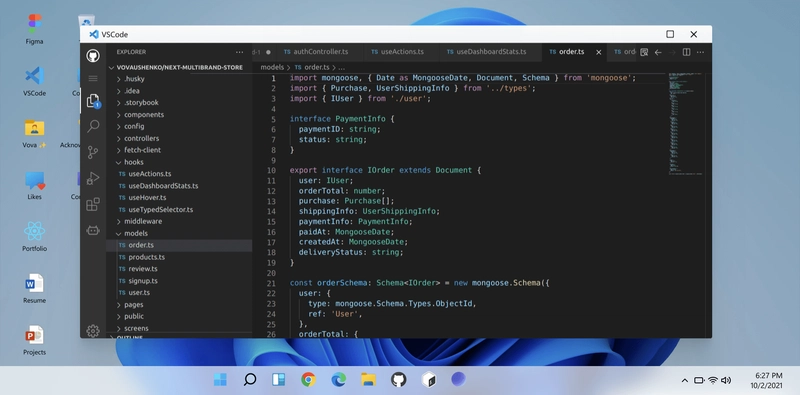Switch to the useDashboardStats.ts tab
The image size is (800, 395).
[486, 52]
